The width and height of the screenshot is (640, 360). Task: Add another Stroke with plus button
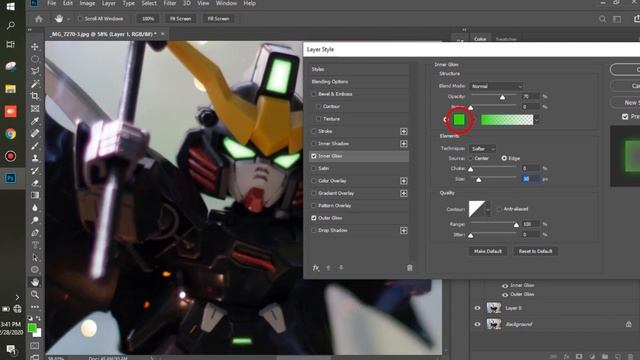coord(404,131)
